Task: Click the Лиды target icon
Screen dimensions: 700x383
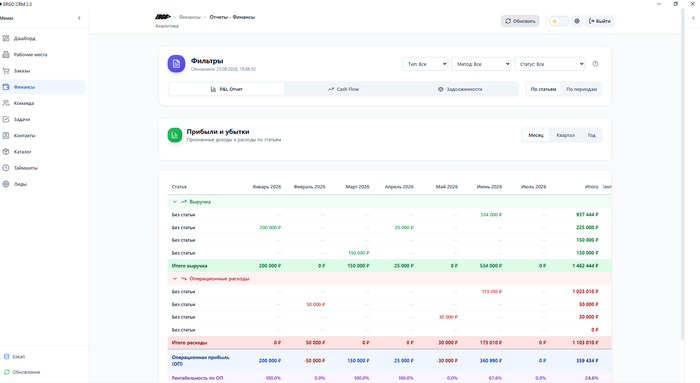Action: coord(6,184)
